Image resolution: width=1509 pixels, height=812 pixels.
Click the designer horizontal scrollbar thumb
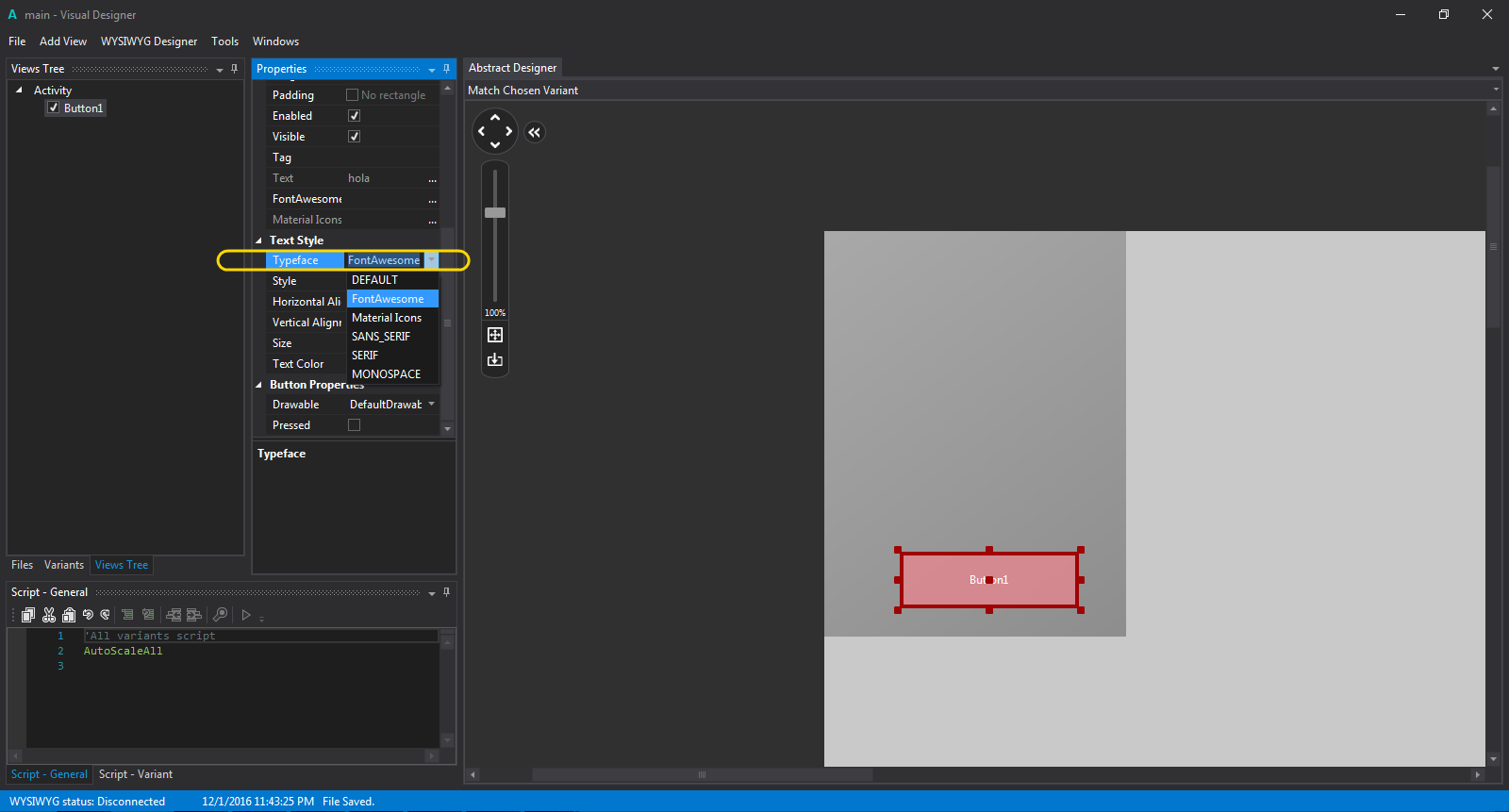702,774
